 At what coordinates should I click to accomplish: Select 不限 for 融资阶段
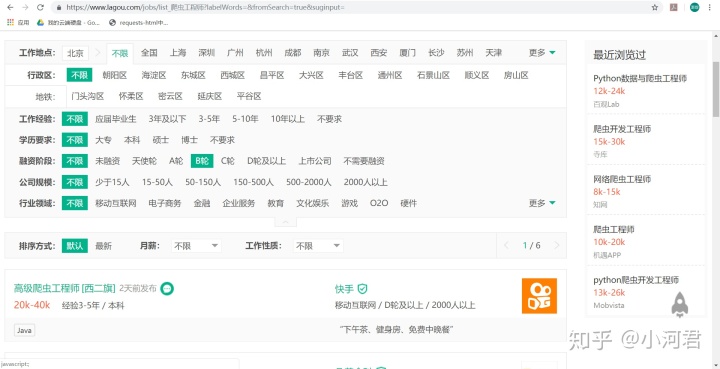point(75,161)
